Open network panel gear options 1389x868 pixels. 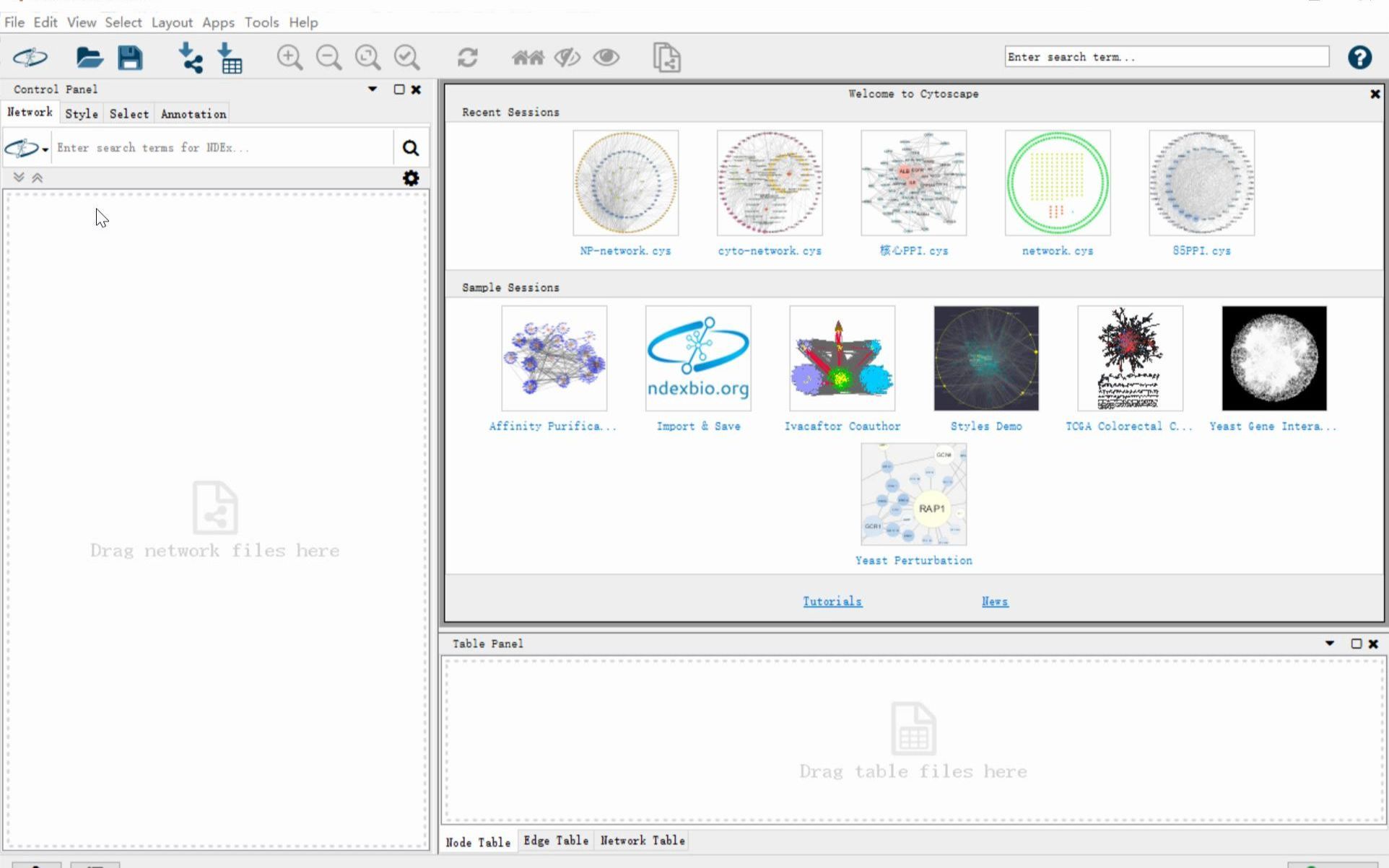click(411, 178)
